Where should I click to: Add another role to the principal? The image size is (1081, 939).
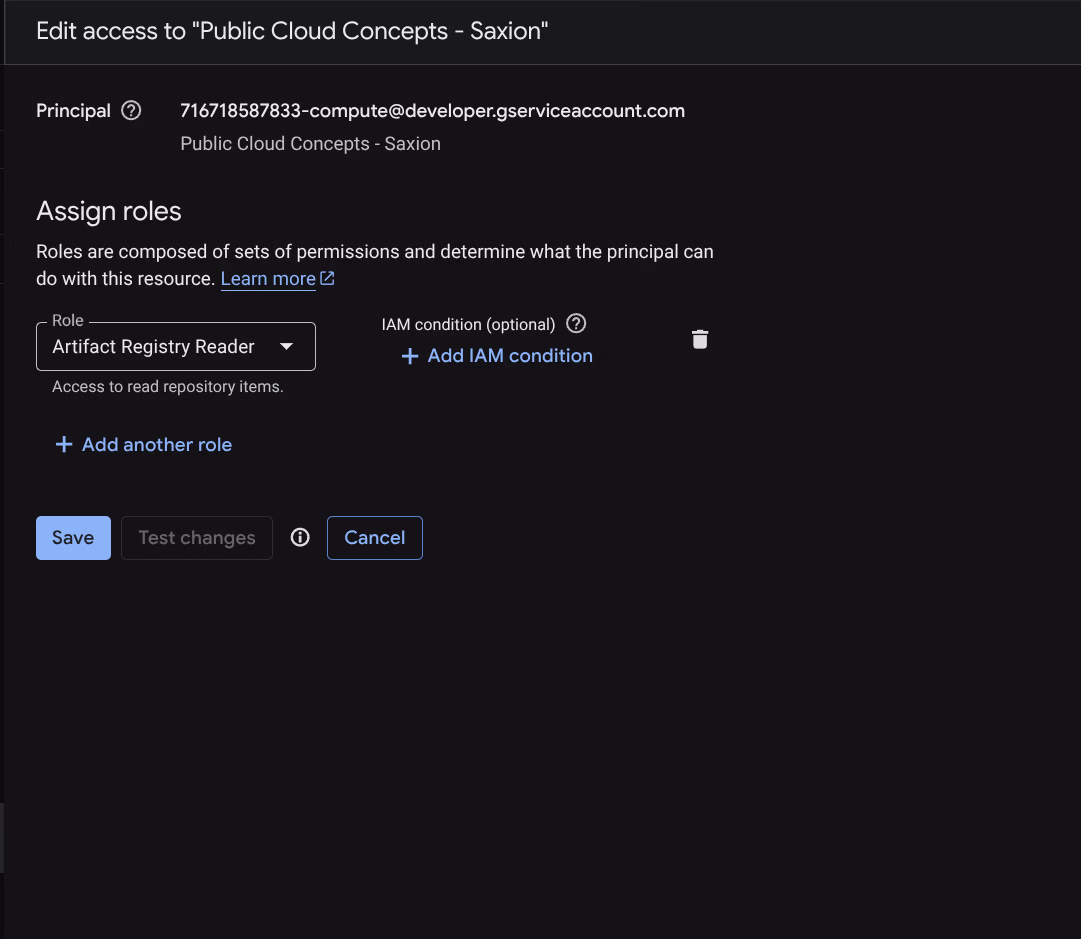pyautogui.click(x=143, y=444)
